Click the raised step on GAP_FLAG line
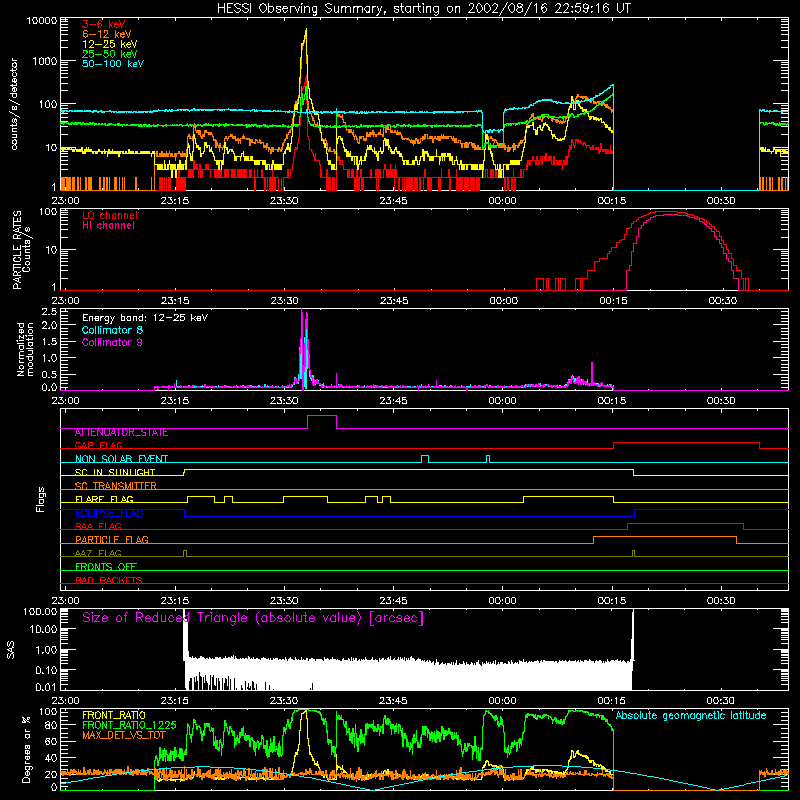This screenshot has height=800, width=800. coord(686,443)
